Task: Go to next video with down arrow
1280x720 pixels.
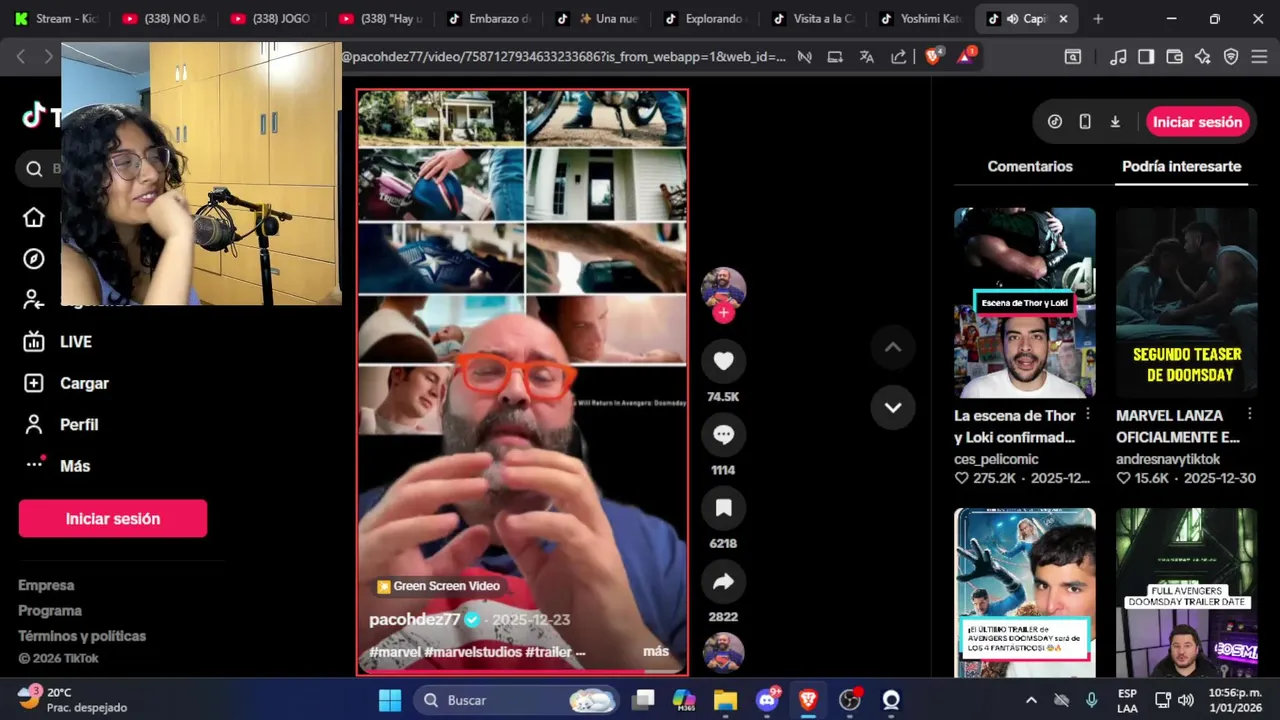Action: click(893, 407)
